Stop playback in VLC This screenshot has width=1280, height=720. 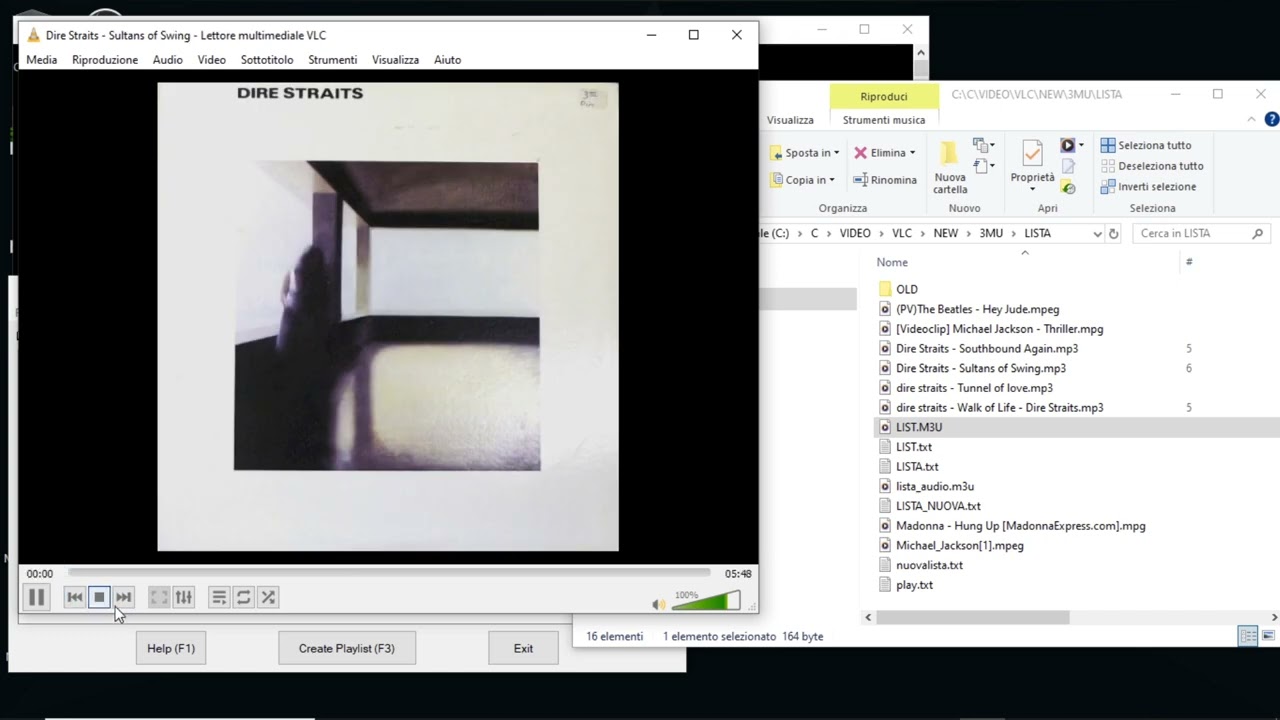coord(99,597)
